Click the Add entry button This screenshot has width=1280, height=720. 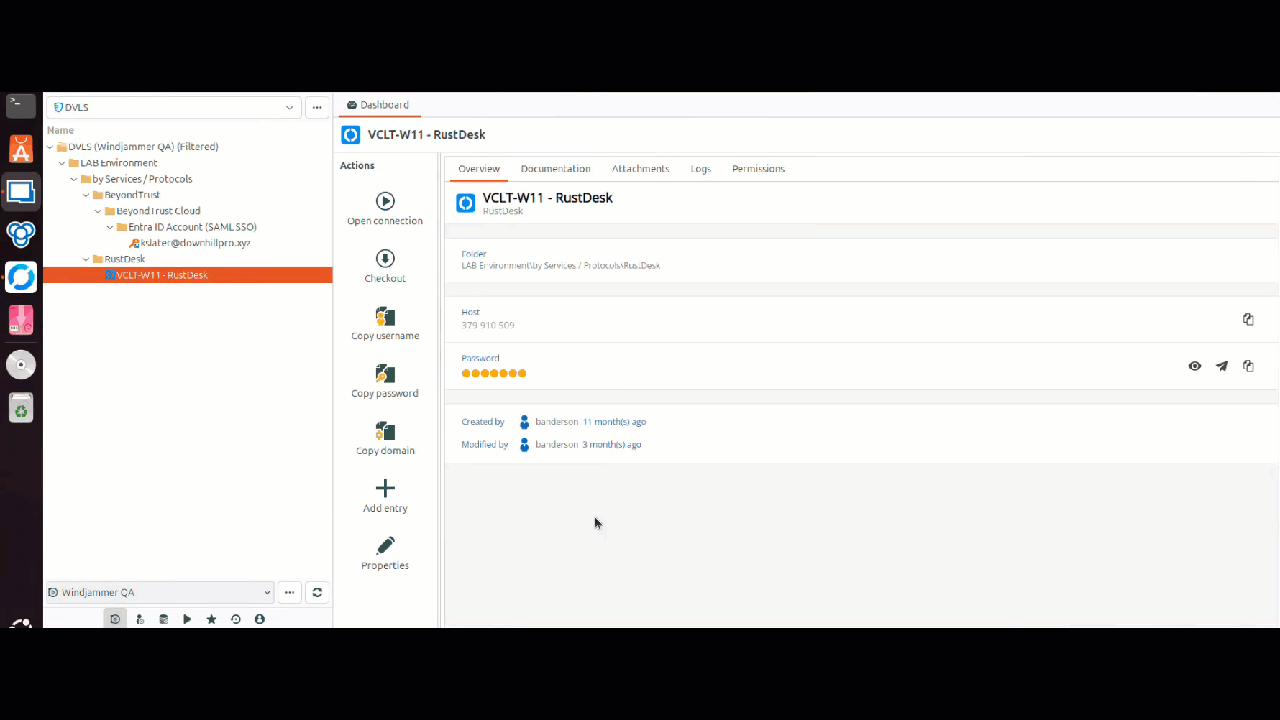tap(385, 489)
